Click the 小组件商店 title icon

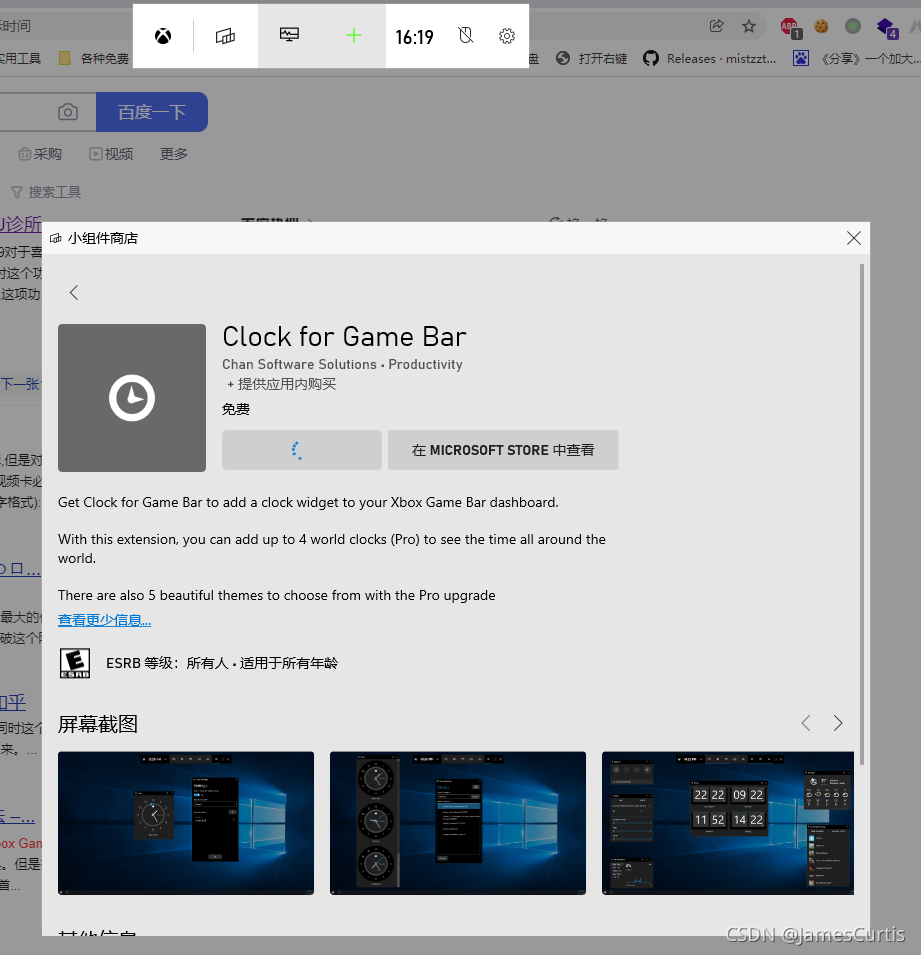[x=55, y=238]
